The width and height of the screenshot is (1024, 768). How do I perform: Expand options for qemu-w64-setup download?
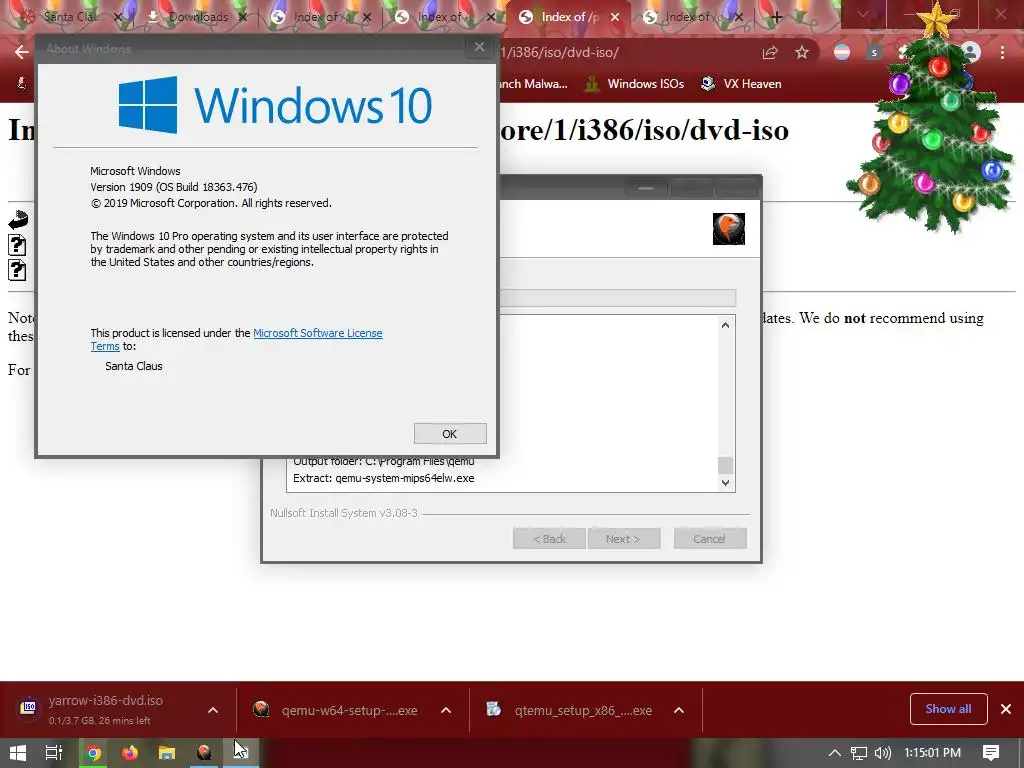446,710
